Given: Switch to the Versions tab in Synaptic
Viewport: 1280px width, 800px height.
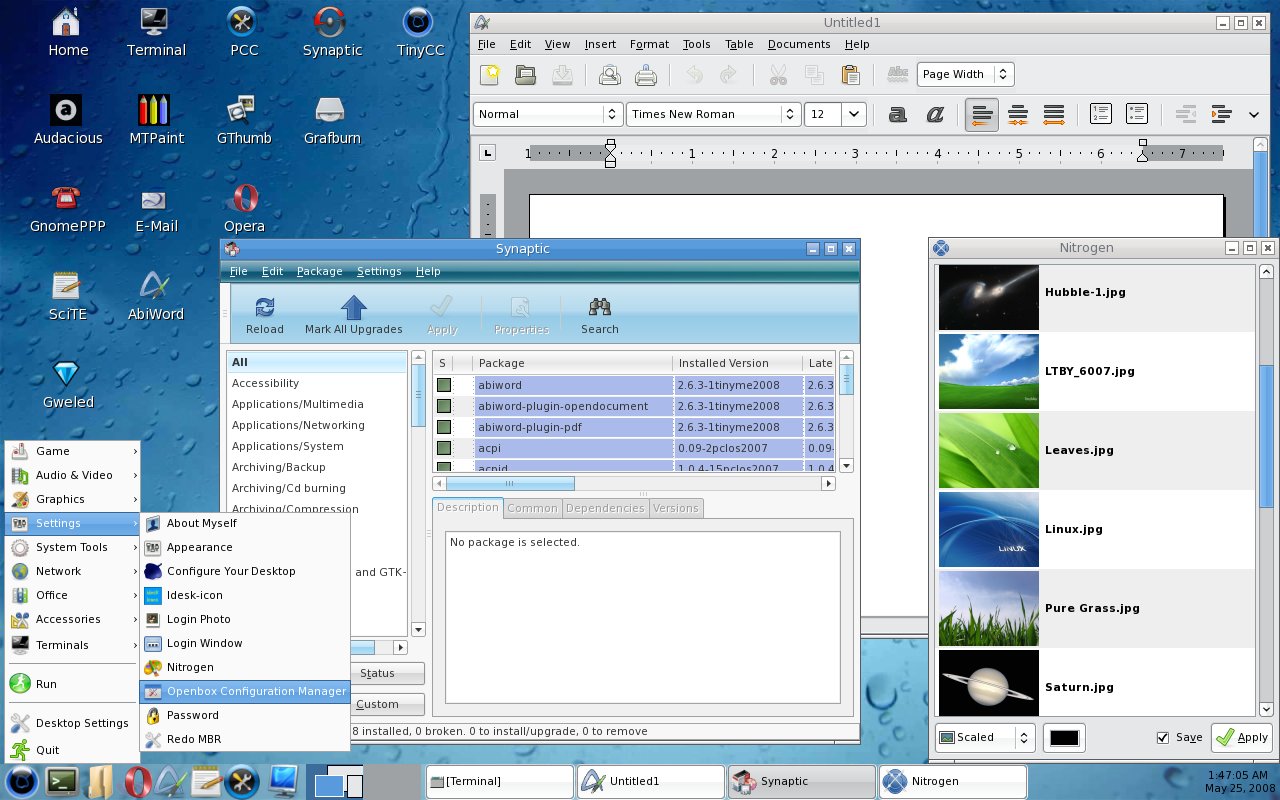Looking at the screenshot, I should pyautogui.click(x=676, y=508).
